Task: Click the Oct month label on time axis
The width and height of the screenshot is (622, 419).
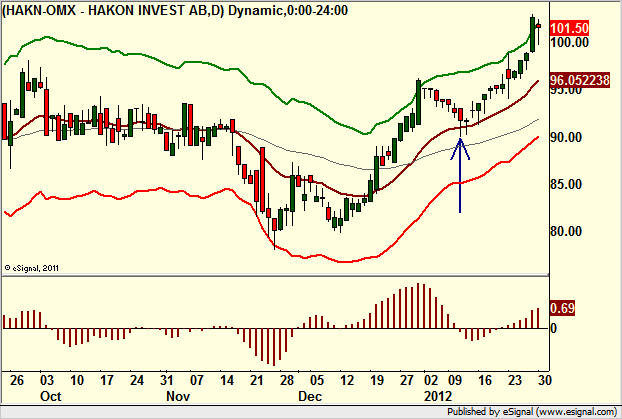Action: click(51, 396)
